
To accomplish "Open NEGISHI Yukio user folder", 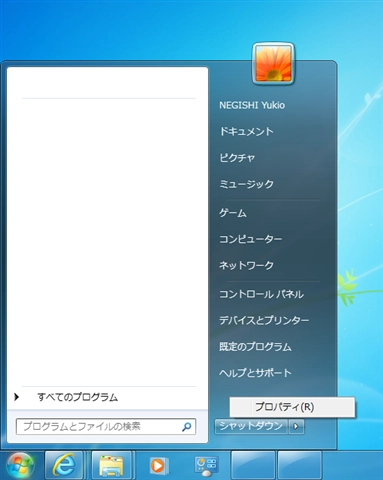I will coord(252,105).
